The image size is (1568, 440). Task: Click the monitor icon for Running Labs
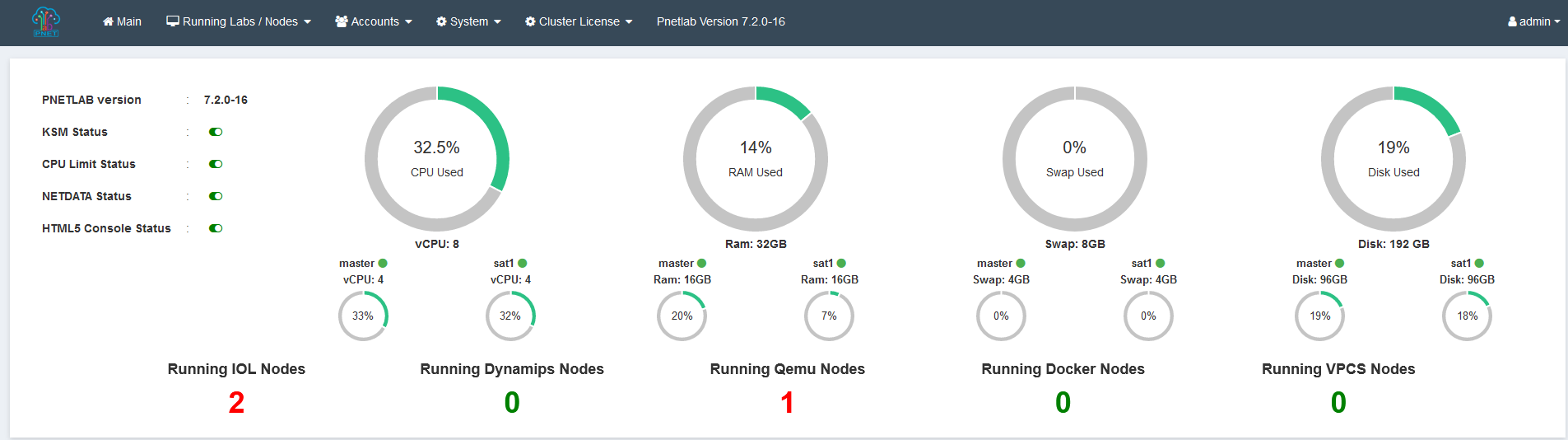click(x=173, y=21)
